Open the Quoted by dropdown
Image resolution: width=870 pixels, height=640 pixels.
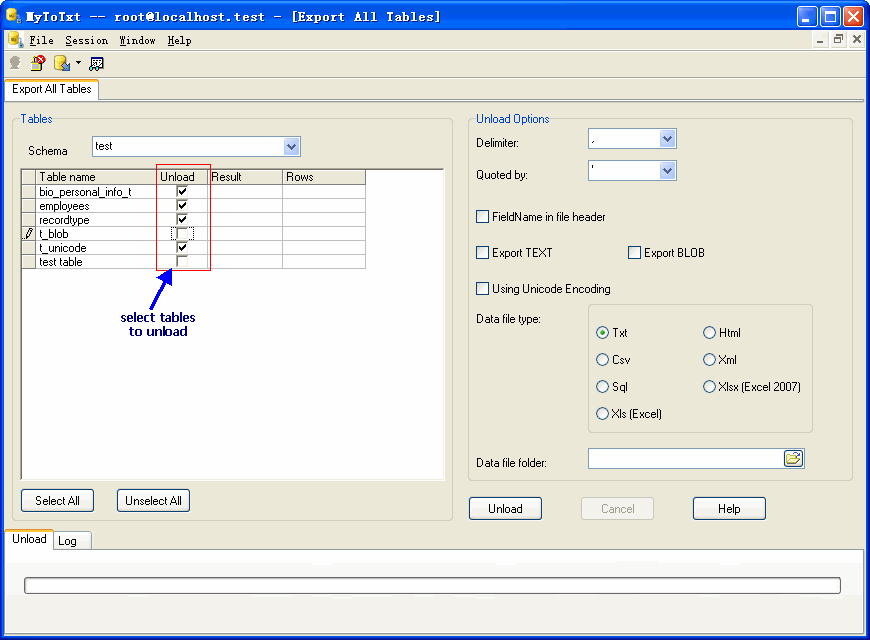click(x=667, y=171)
